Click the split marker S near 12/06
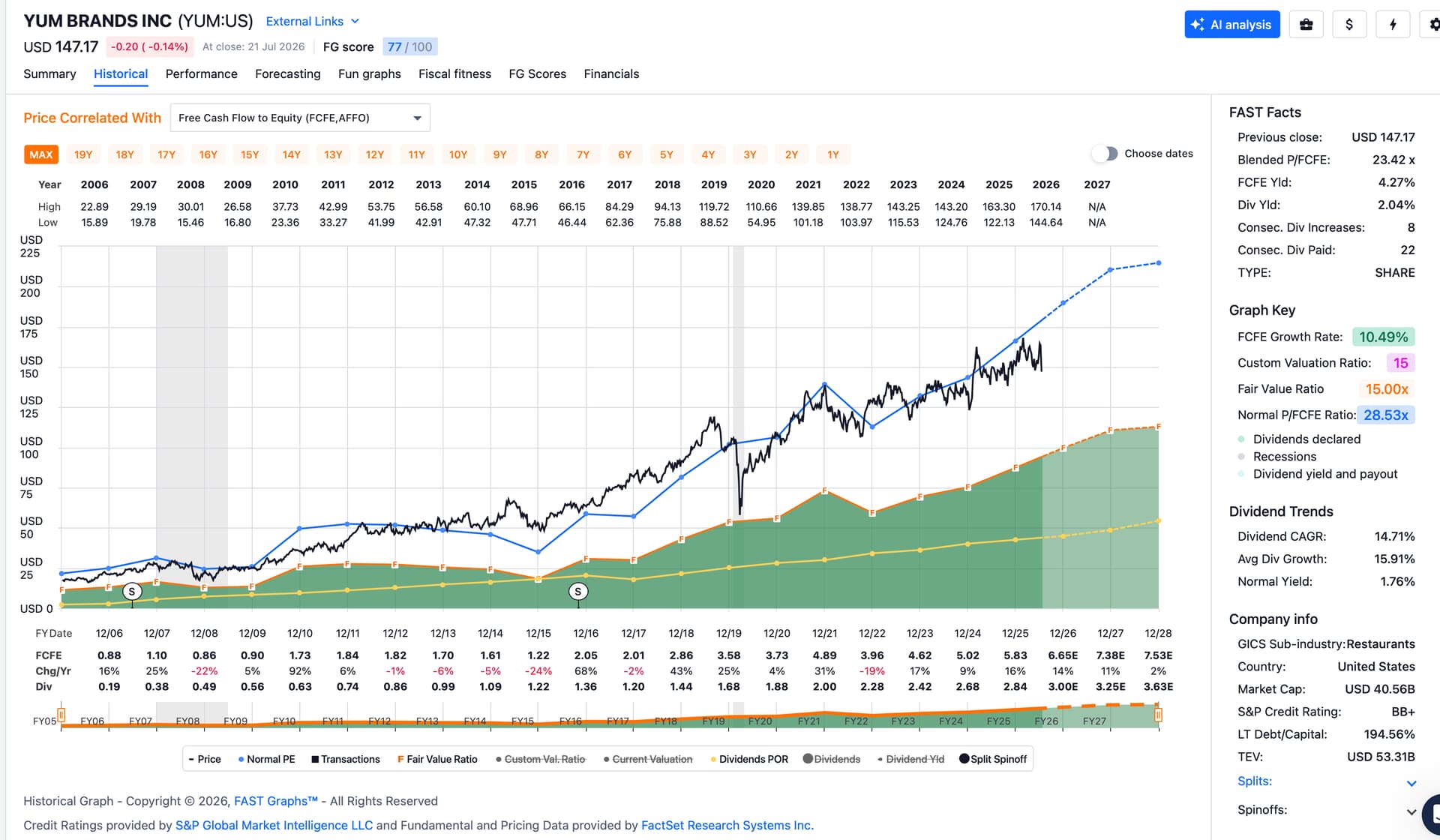Screen dimensions: 1440x840 click(132, 591)
